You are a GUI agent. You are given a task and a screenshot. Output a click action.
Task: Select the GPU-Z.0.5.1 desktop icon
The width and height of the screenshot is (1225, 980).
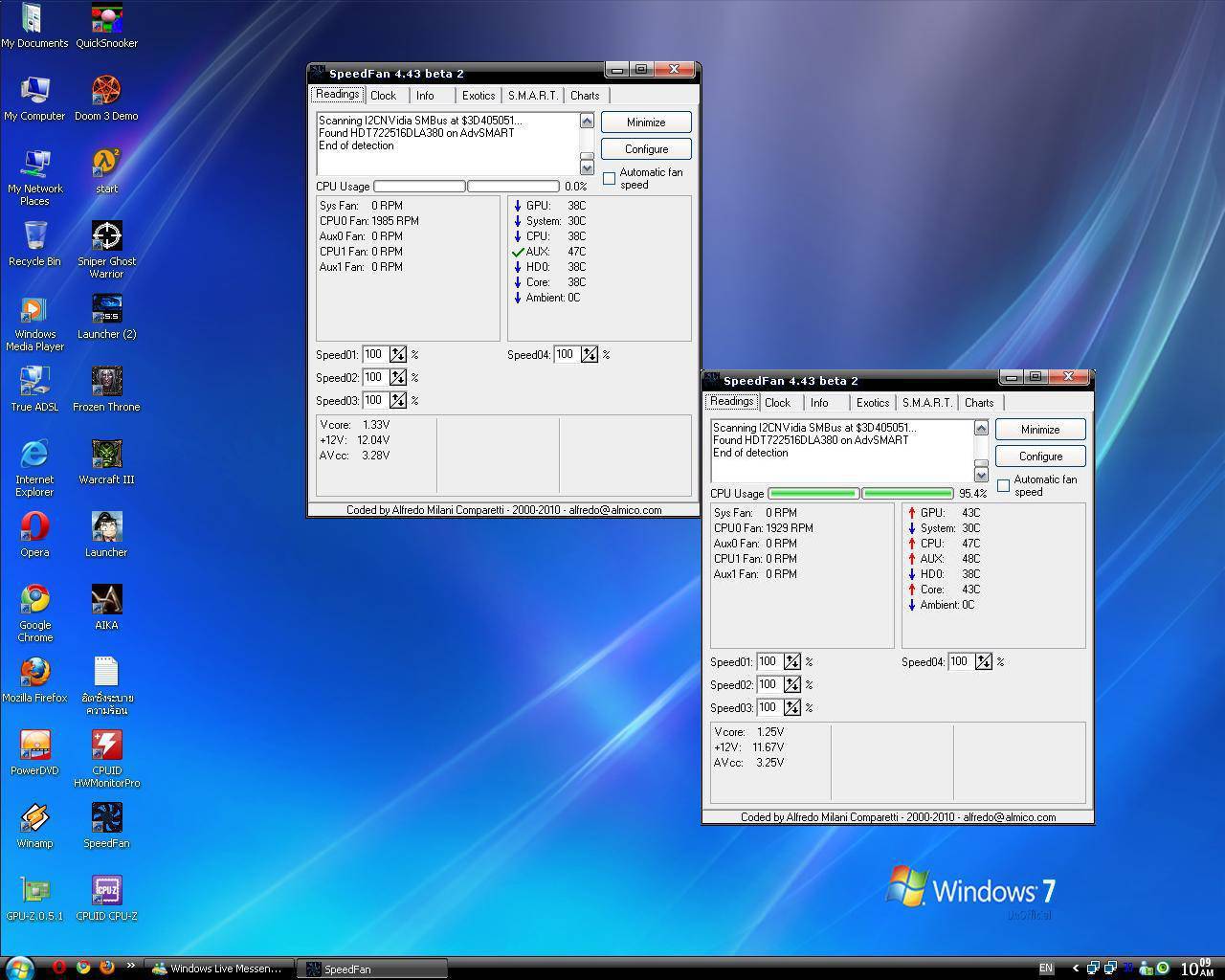[34, 899]
